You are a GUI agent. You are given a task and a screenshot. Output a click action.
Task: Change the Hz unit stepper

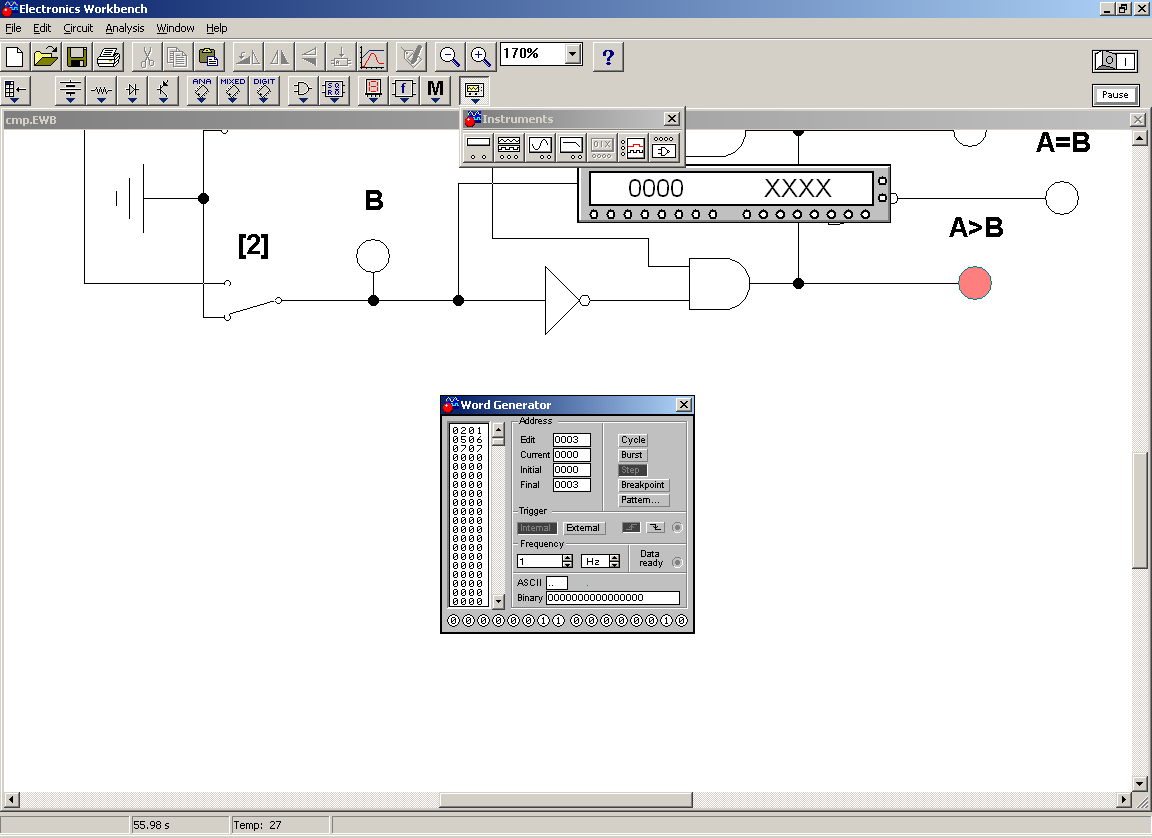(614, 561)
